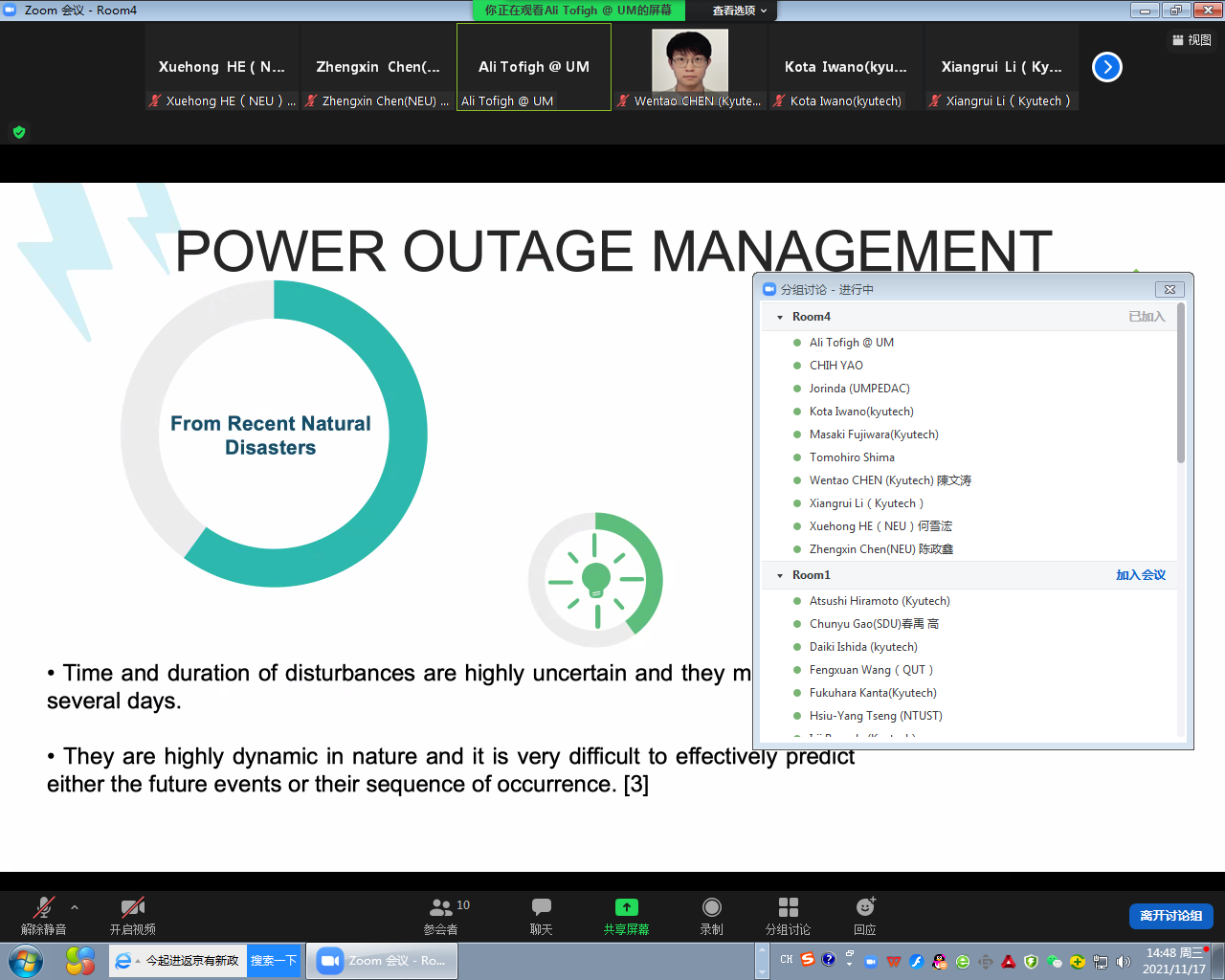Viewport: 1225px width, 980px height.
Task: Open Breakout Rooms (分组讨论) from toolbar
Action: click(x=788, y=915)
